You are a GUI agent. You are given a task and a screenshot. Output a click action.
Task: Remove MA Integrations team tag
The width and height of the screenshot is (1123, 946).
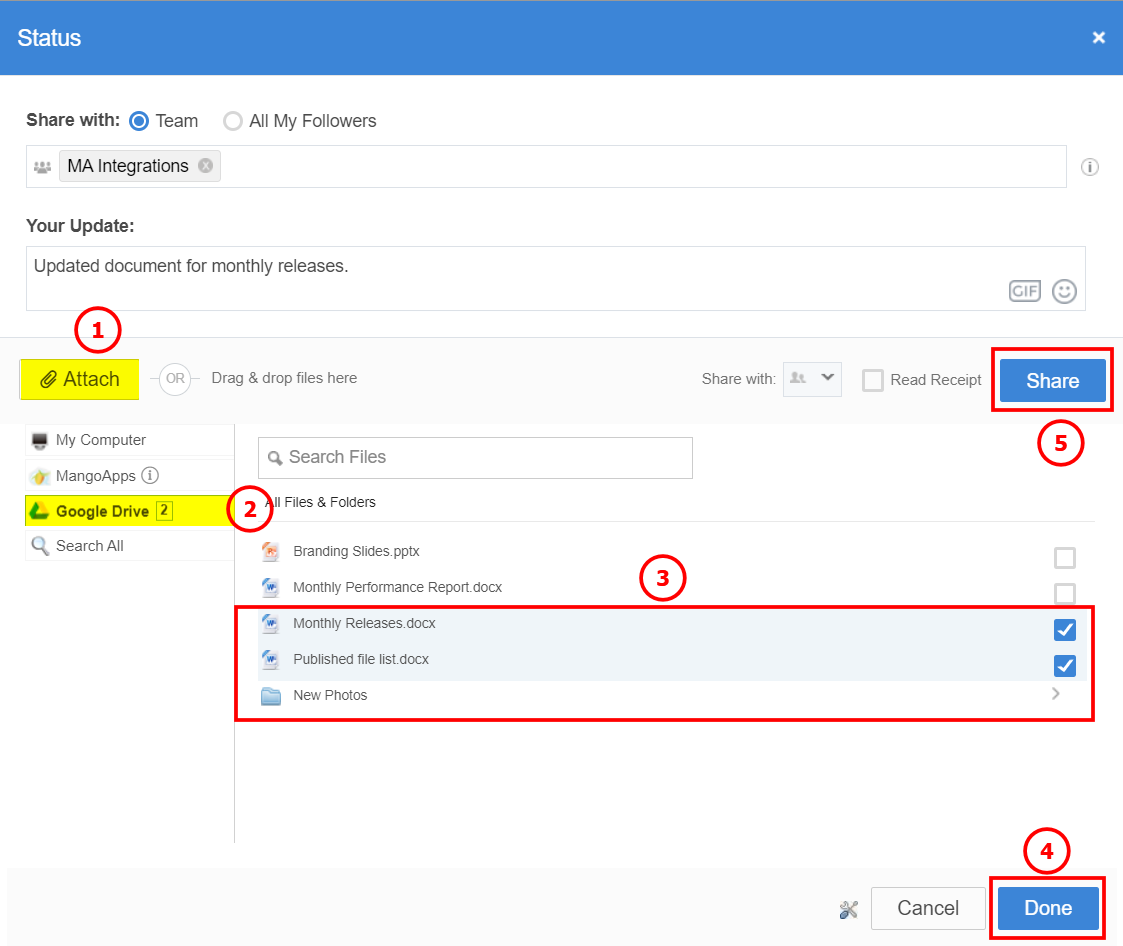(x=205, y=166)
